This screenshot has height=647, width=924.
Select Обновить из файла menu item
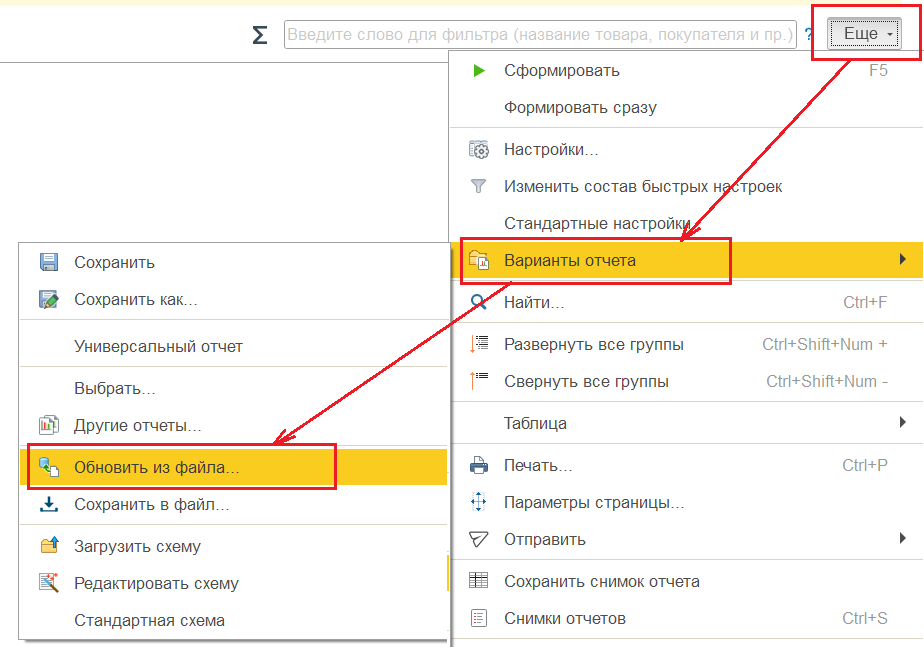tap(157, 467)
